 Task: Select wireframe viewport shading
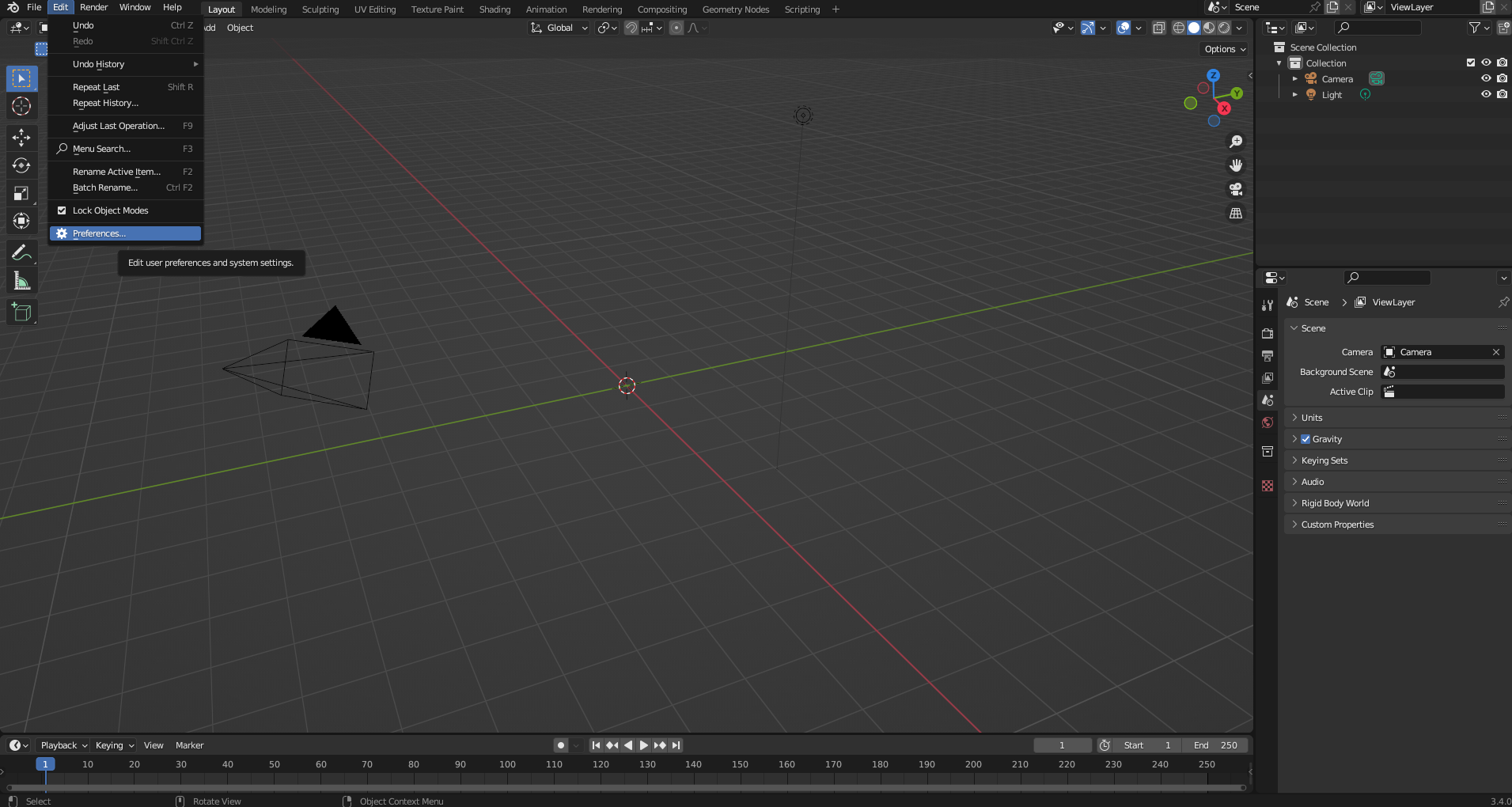[1179, 28]
